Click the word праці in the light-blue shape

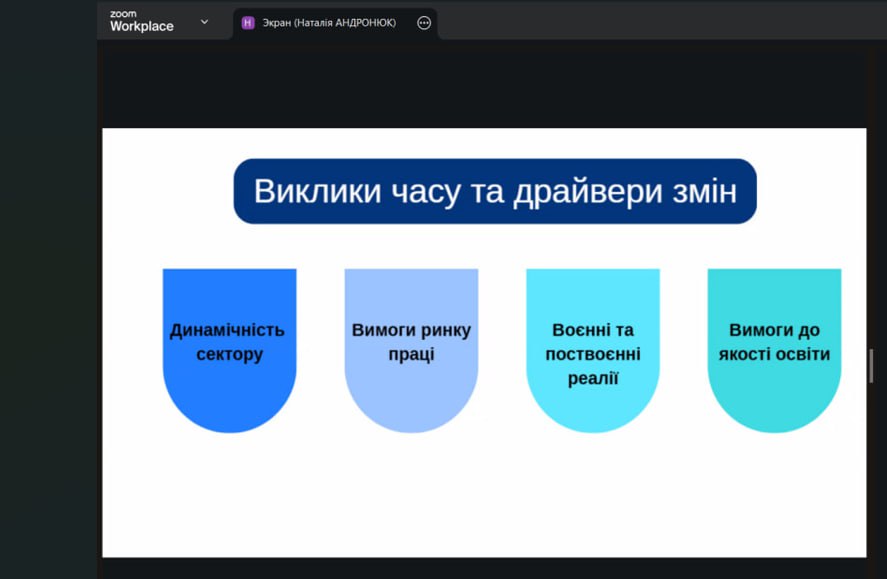tap(411, 354)
